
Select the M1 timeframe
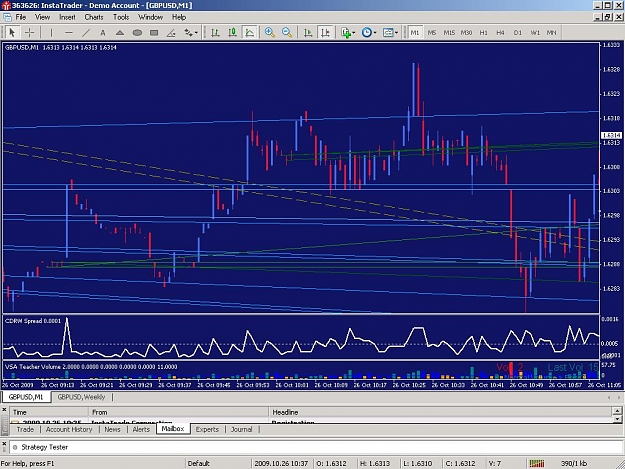pyautogui.click(x=415, y=33)
